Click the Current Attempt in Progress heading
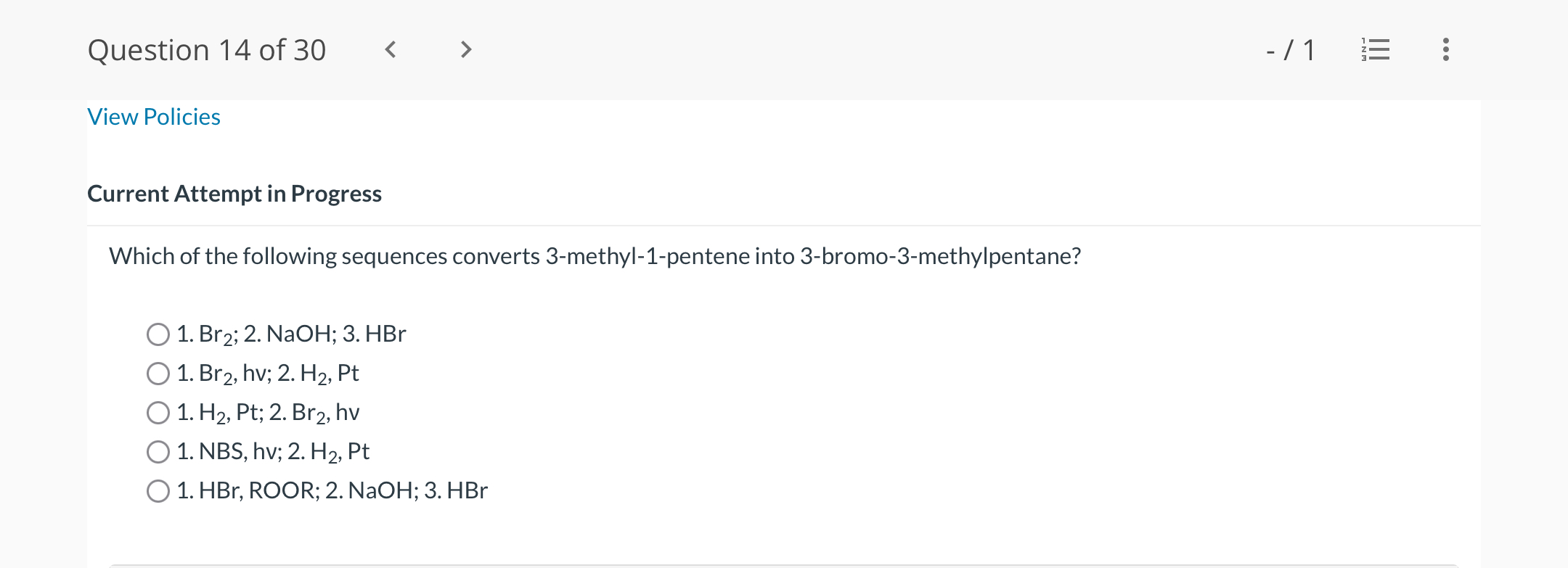The height and width of the screenshot is (568, 1568). pyautogui.click(x=234, y=194)
